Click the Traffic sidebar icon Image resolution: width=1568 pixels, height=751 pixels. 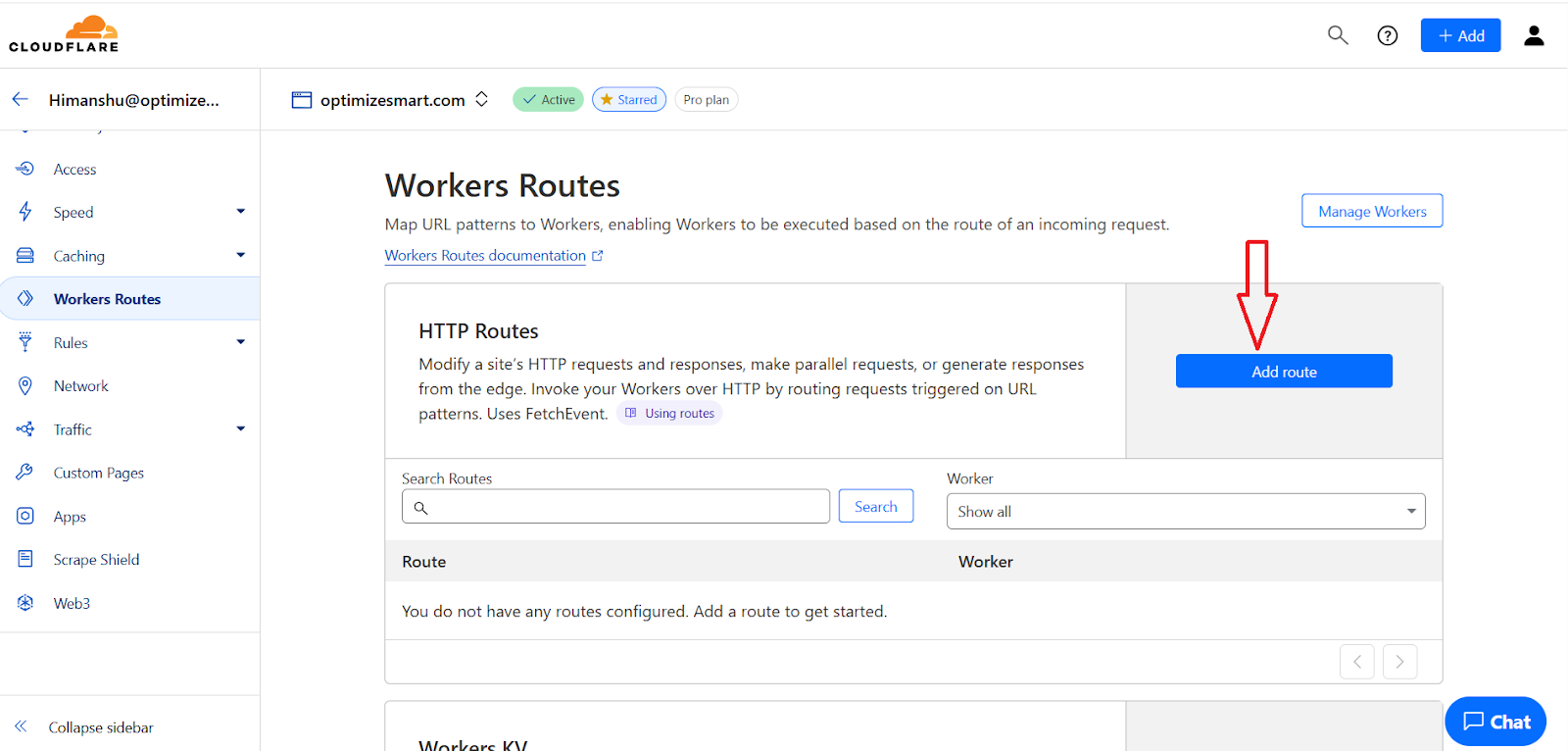(25, 428)
